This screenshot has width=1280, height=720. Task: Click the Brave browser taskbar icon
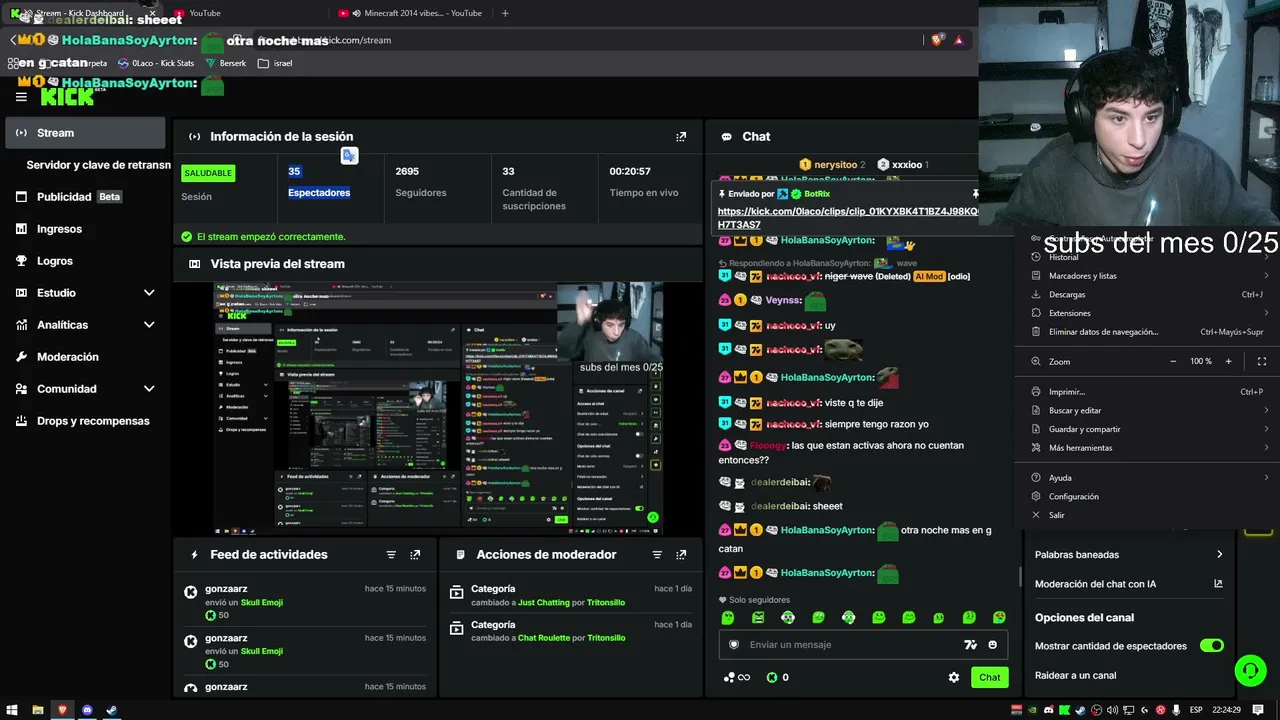62,710
